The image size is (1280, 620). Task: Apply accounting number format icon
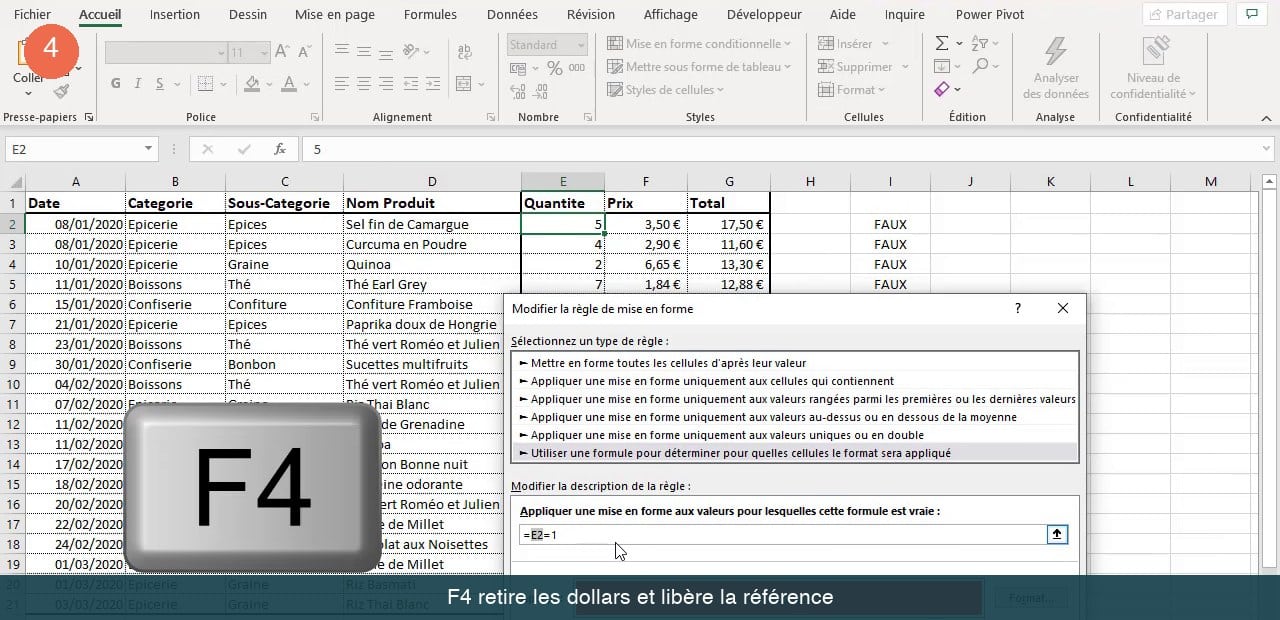click(x=517, y=69)
